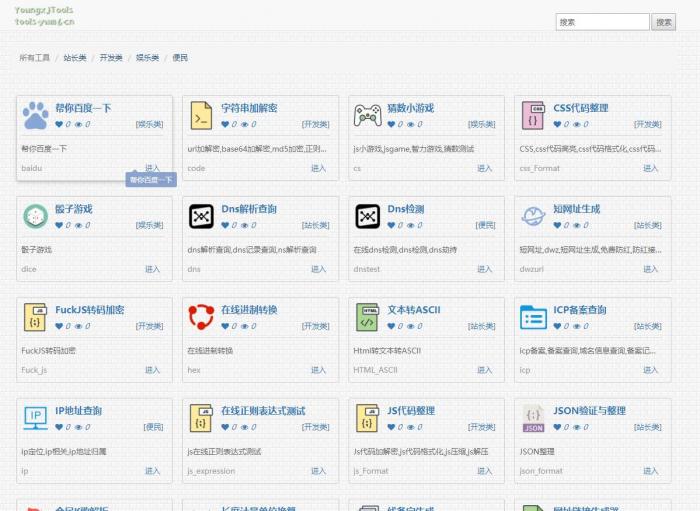Show the 便民 category tools
700x511 pixels.
pyautogui.click(x=180, y=58)
